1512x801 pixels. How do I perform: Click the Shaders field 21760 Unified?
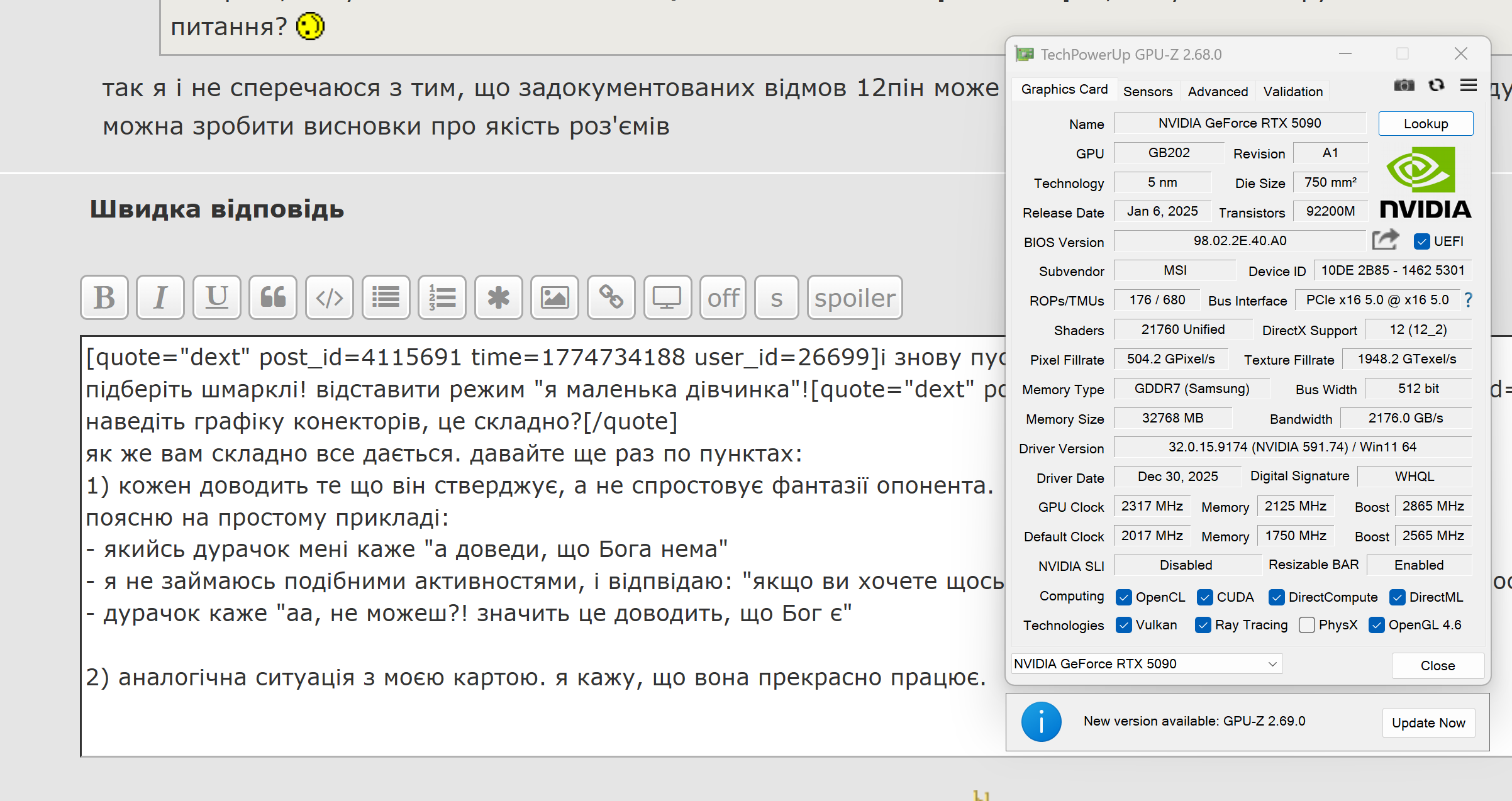pos(1183,329)
